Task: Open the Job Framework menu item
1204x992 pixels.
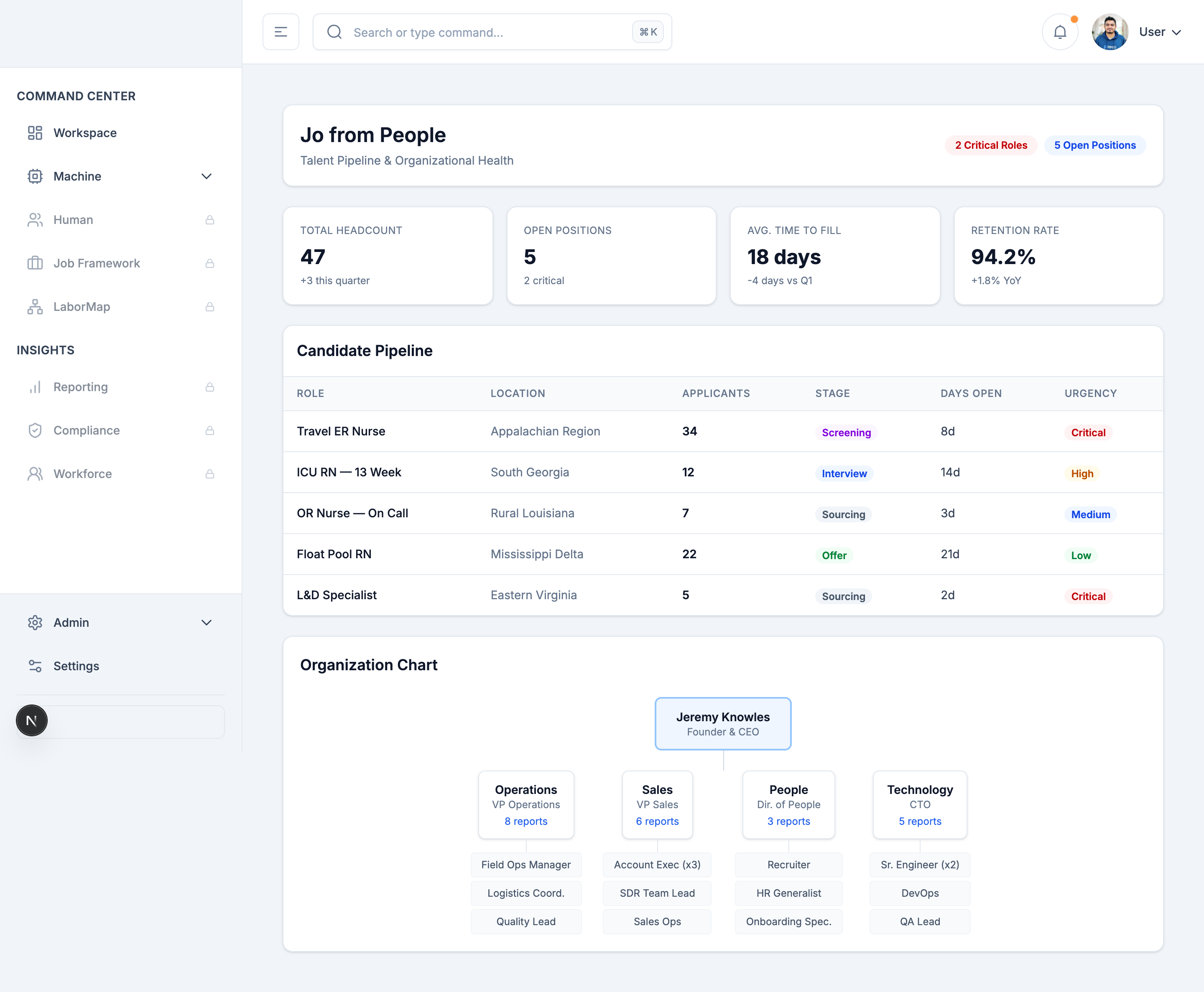Action: click(97, 263)
